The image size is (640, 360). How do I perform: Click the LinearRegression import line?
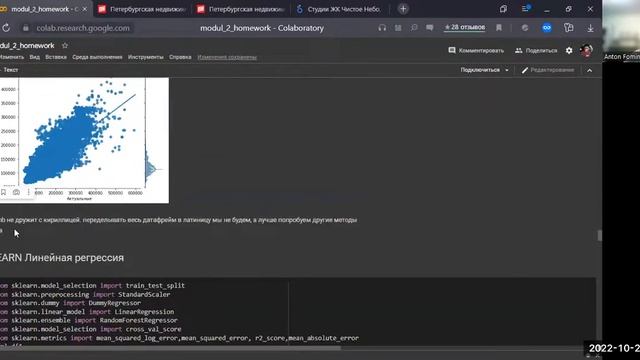point(87,311)
